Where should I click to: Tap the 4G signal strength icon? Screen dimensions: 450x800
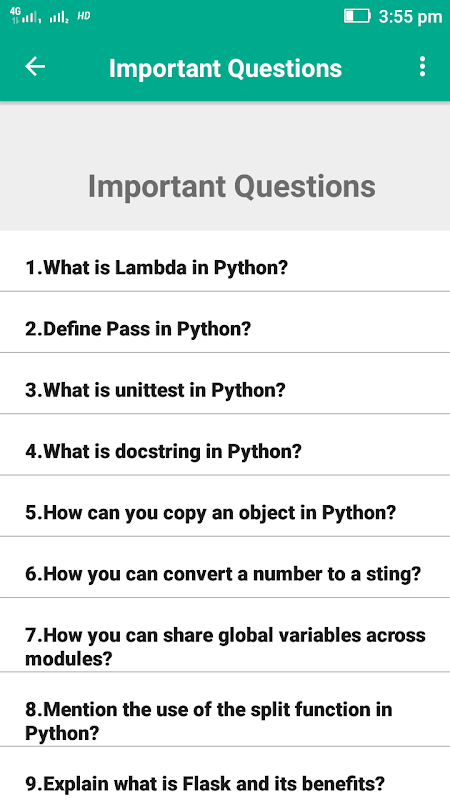click(x=24, y=15)
